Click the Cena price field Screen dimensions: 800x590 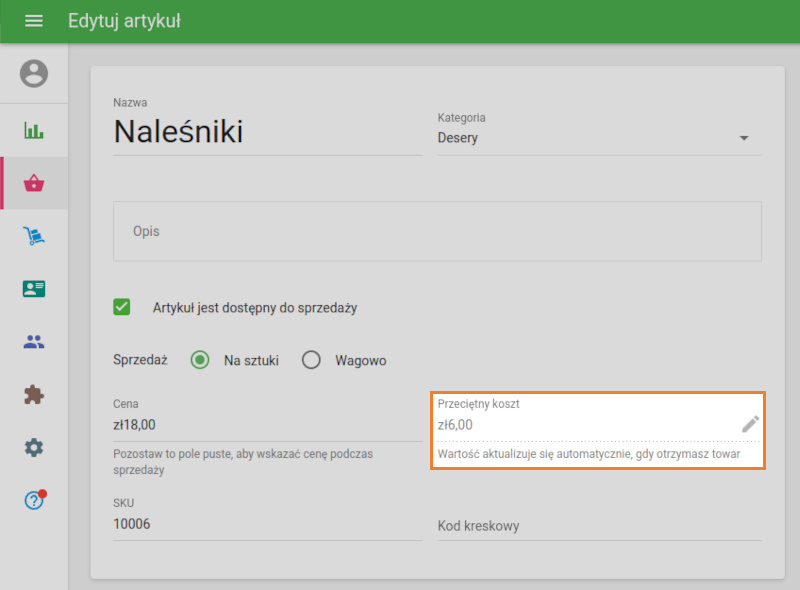click(267, 425)
